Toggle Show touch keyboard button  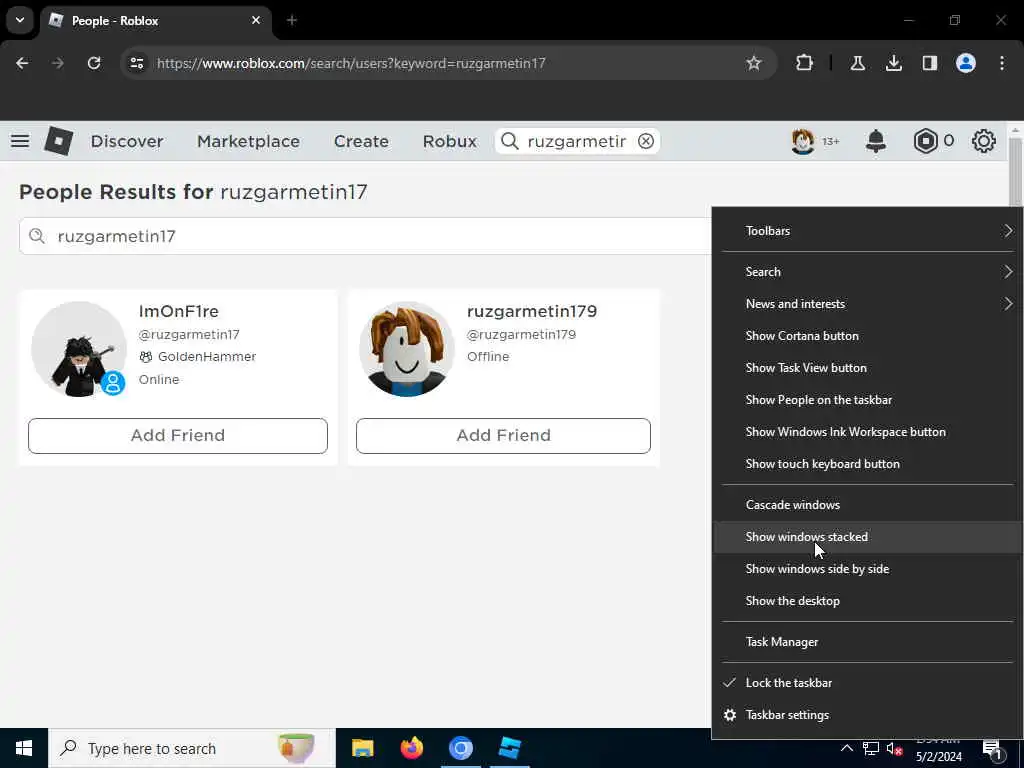(x=868, y=464)
